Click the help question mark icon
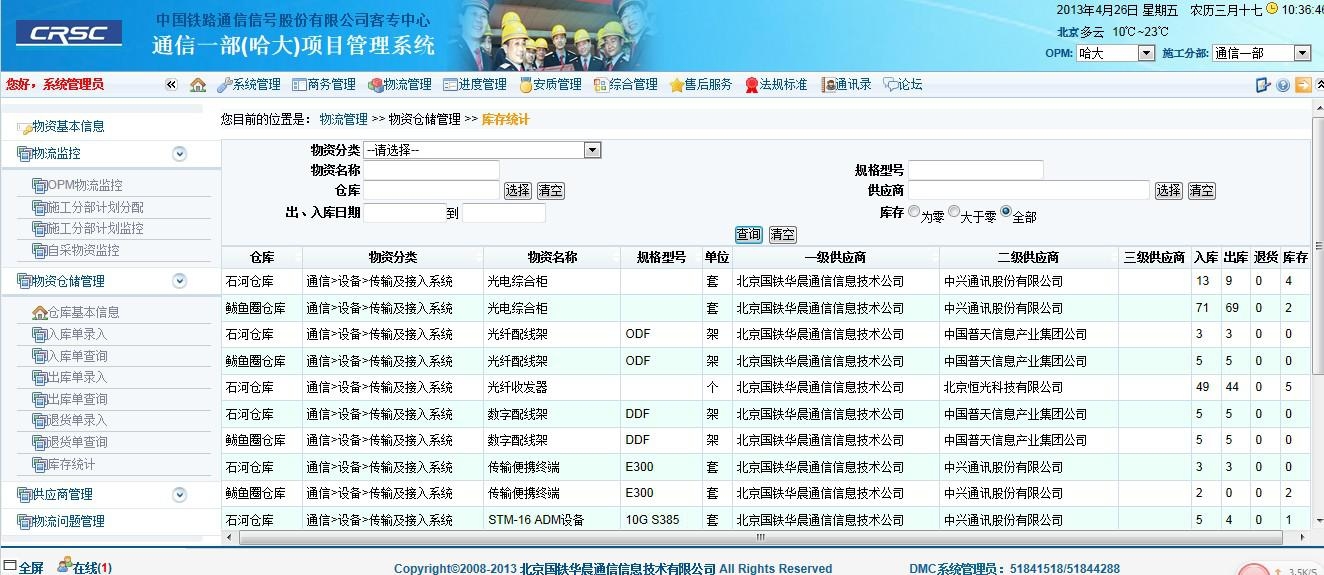 coord(1283,85)
